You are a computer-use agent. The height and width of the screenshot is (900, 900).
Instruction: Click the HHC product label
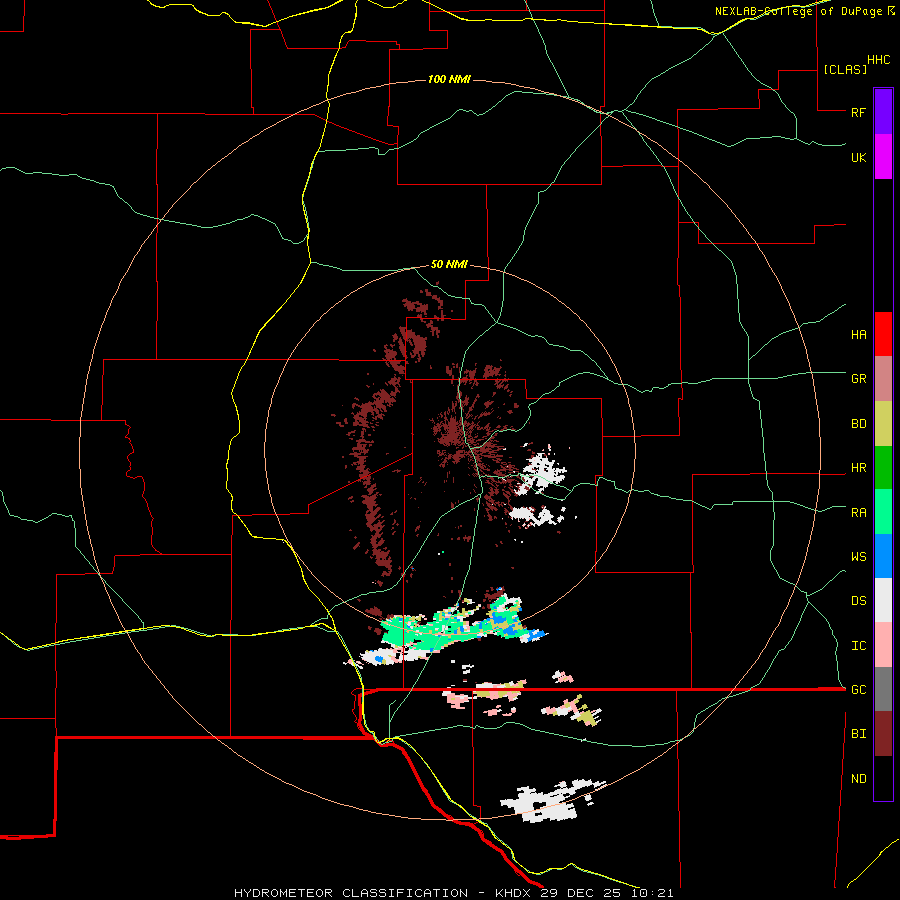coord(878,60)
